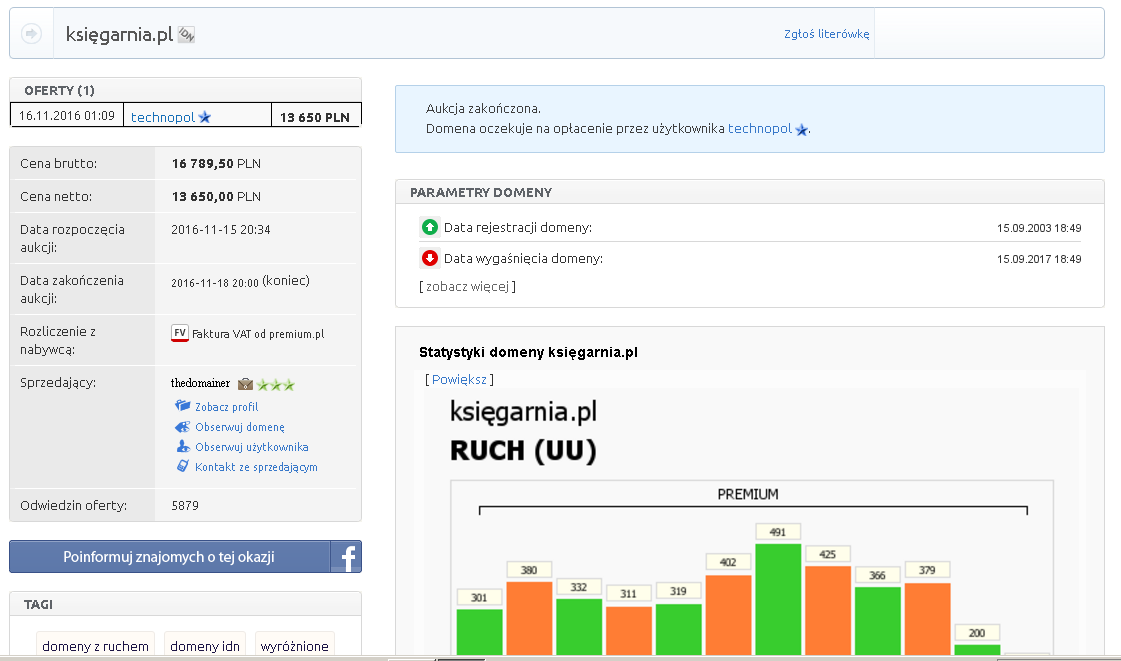
Task: Click the seller's briefcase icon
Action: pos(245,383)
